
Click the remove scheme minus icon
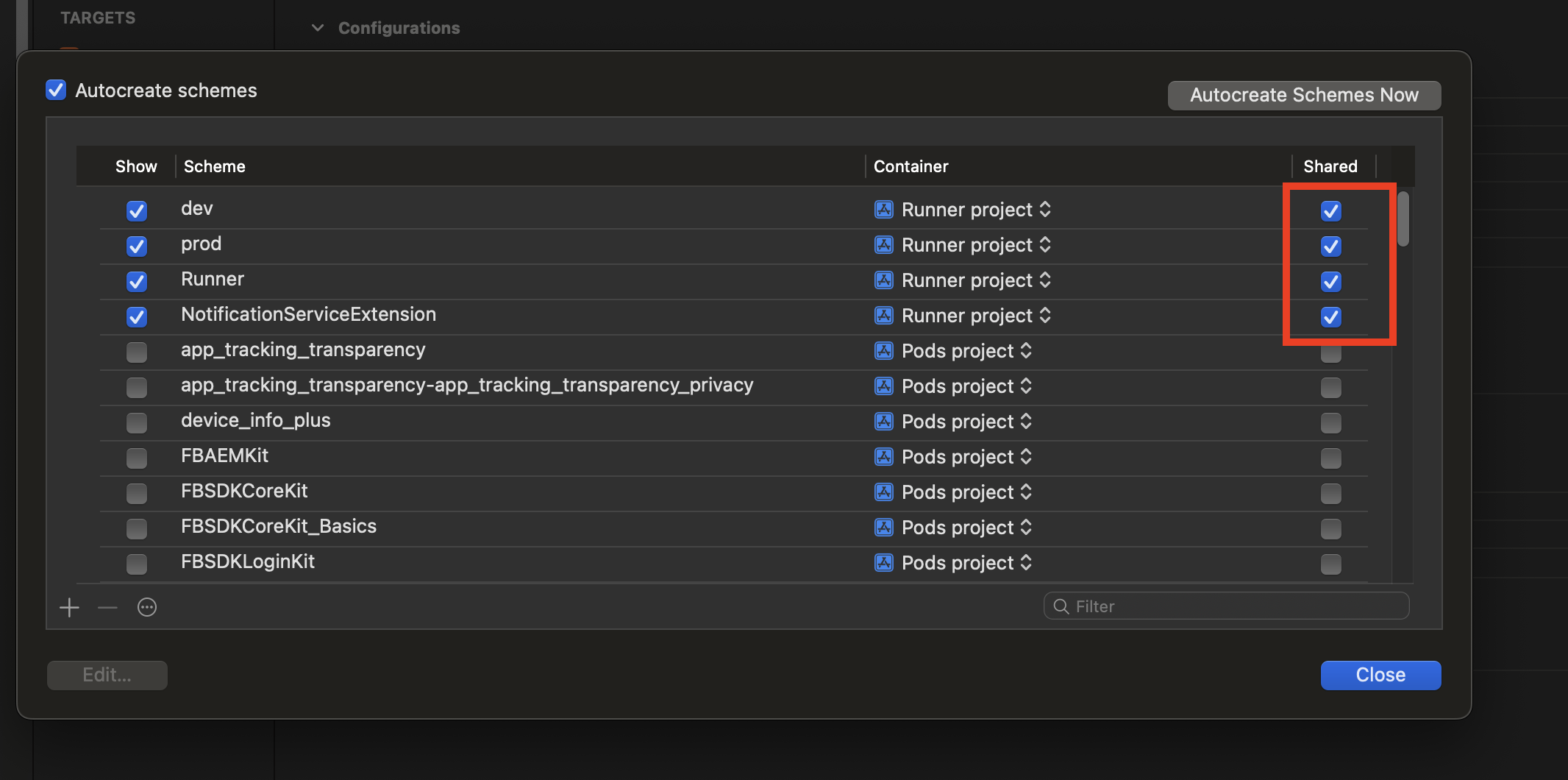point(108,608)
